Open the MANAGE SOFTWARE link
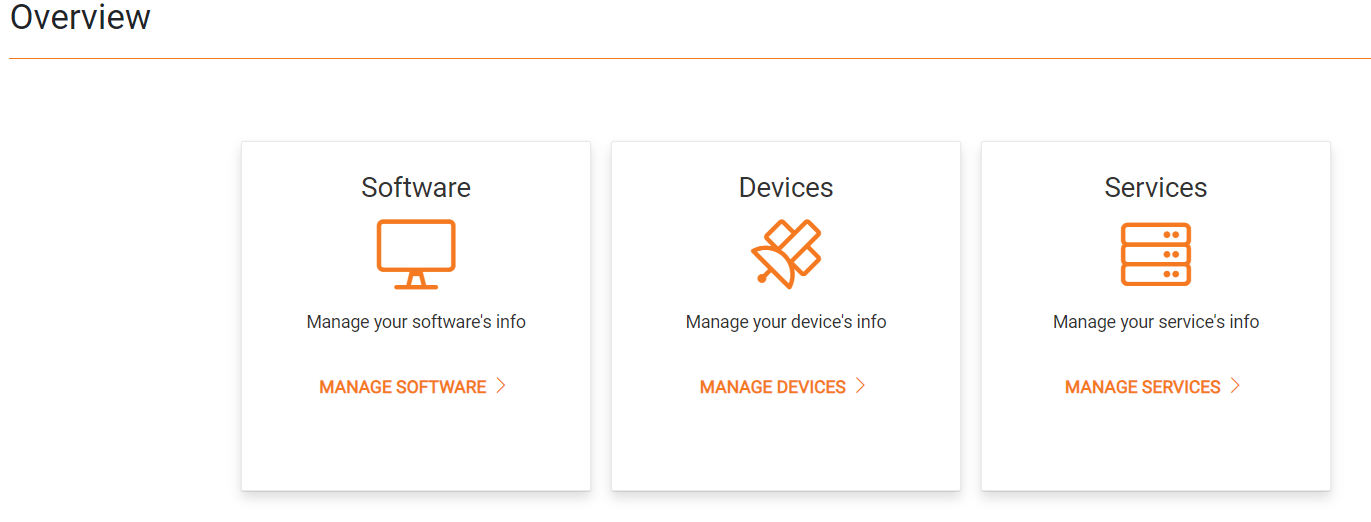 [x=403, y=387]
